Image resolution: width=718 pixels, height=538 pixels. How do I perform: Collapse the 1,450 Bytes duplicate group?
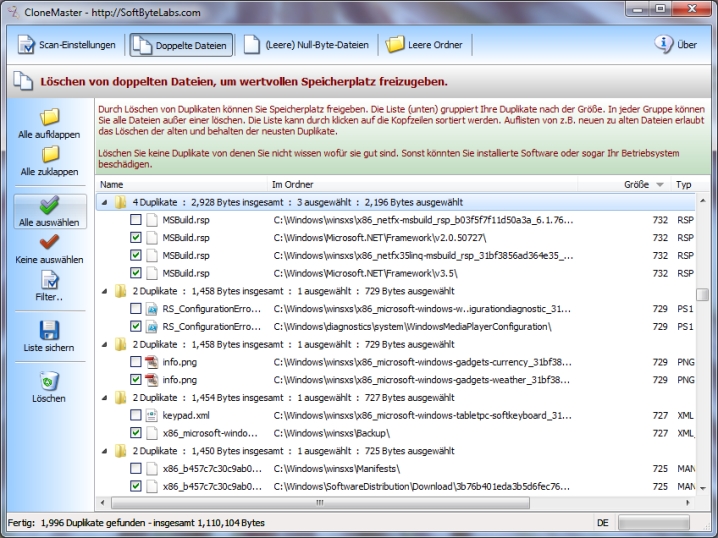105,451
